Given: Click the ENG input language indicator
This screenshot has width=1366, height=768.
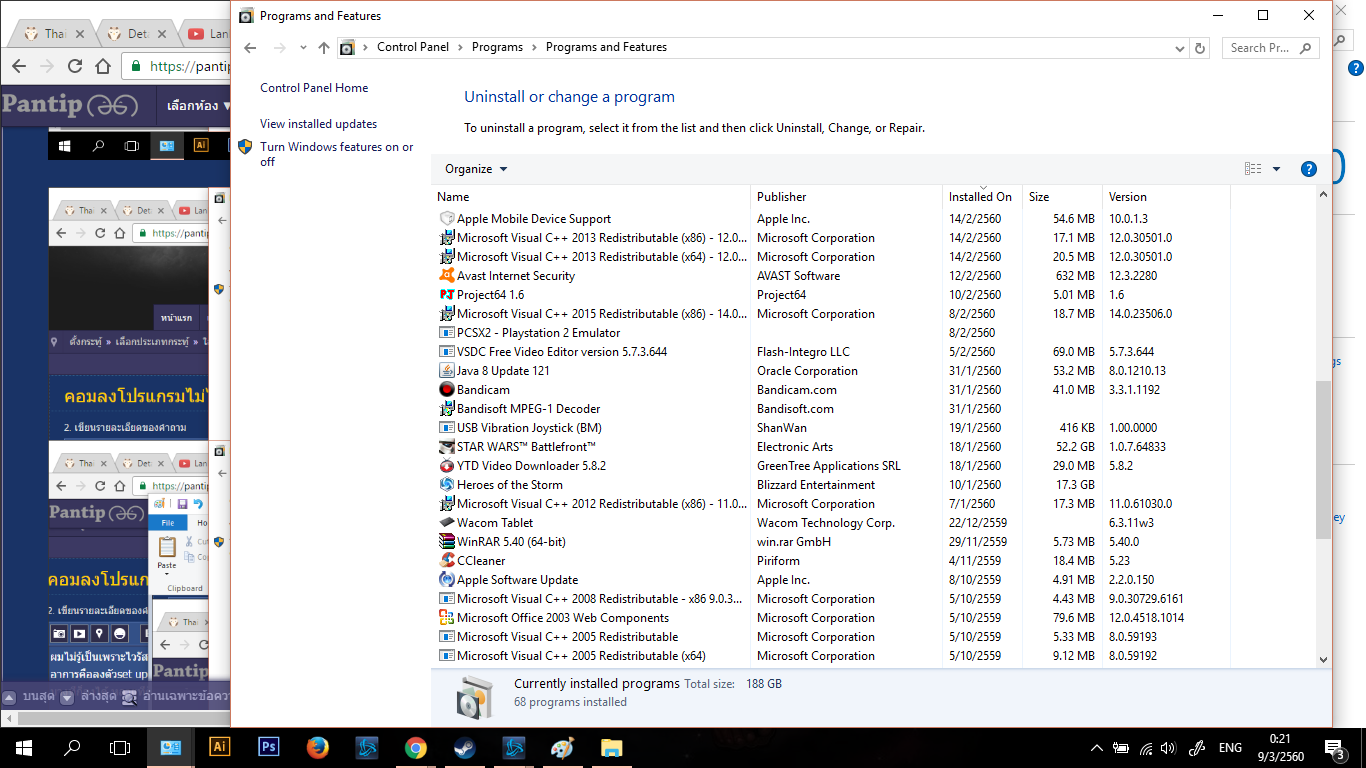Looking at the screenshot, I should coord(1230,748).
